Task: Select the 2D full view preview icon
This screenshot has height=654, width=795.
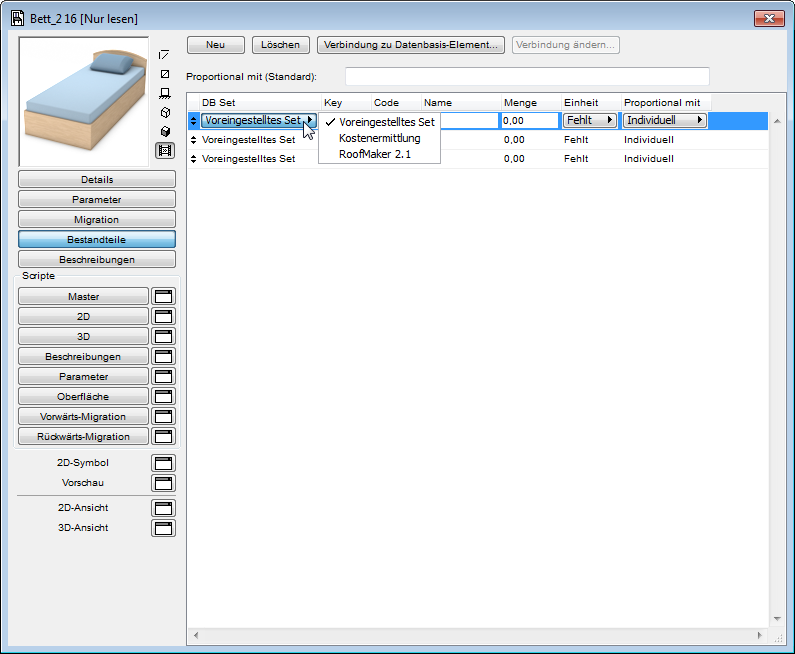Action: click(164, 74)
